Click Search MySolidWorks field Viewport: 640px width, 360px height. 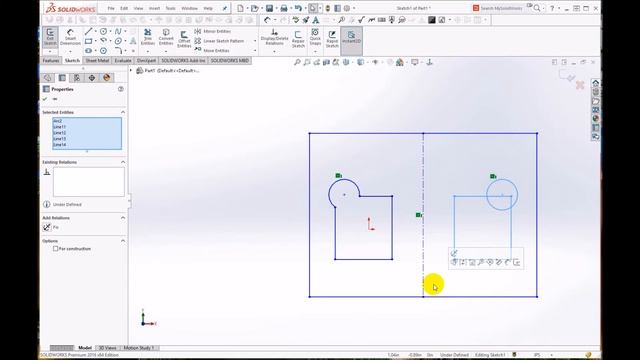(501, 8)
